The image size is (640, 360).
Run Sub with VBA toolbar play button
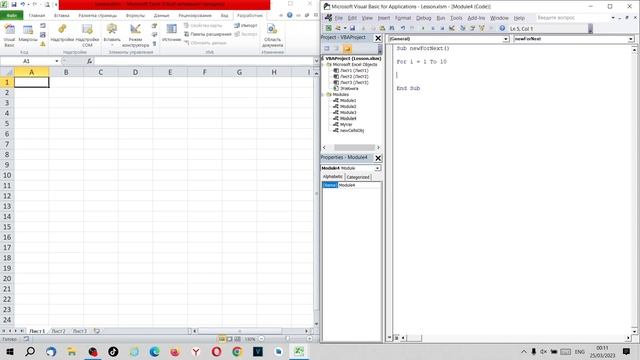423,28
